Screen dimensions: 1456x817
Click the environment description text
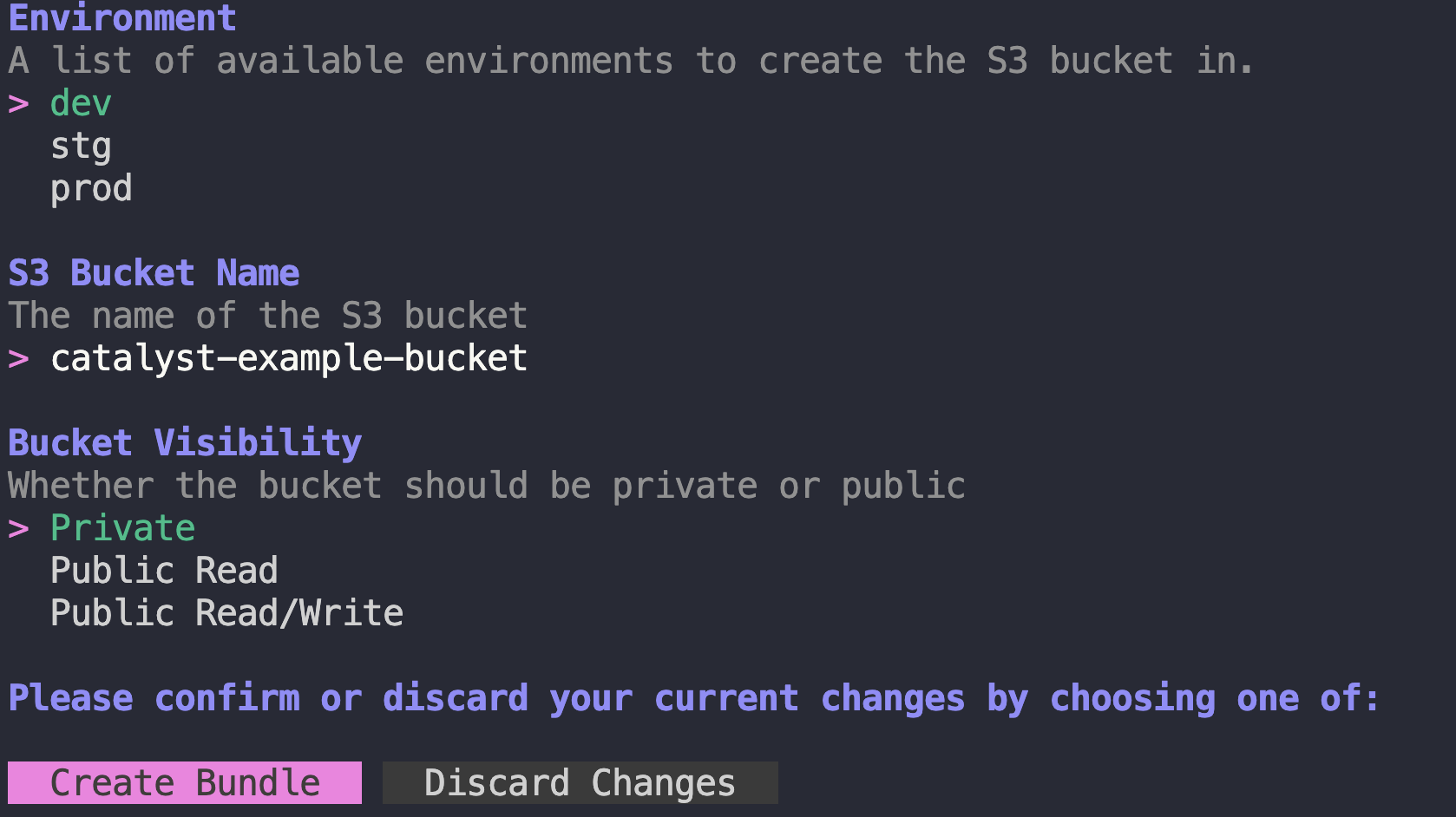pyautogui.click(x=629, y=60)
